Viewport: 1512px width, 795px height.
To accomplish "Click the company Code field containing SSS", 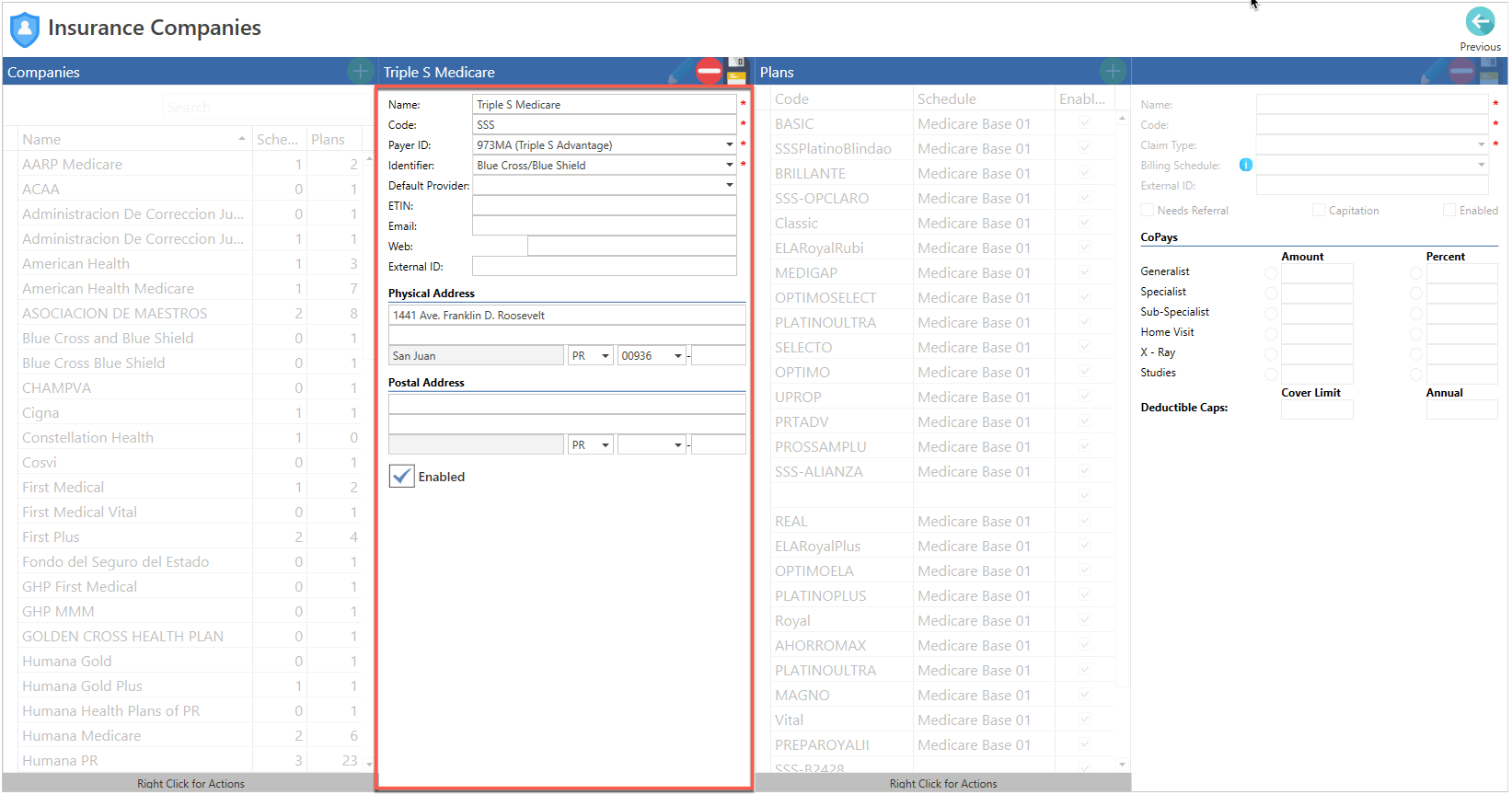I will tap(605, 125).
